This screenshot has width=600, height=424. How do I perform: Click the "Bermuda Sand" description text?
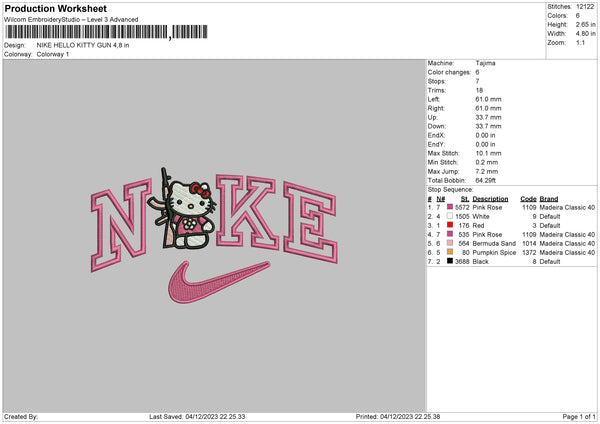tap(494, 243)
